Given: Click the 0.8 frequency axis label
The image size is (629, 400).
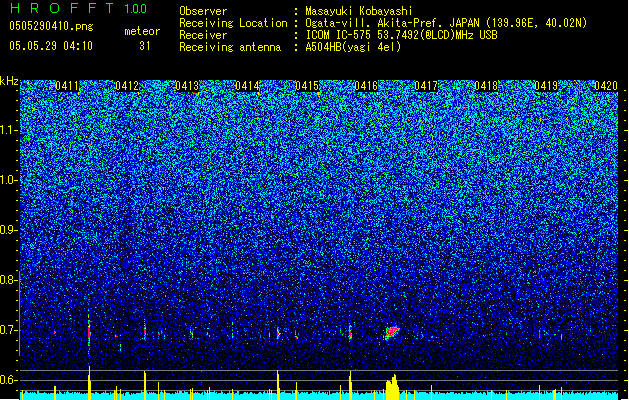Looking at the screenshot, I should click(8, 280).
